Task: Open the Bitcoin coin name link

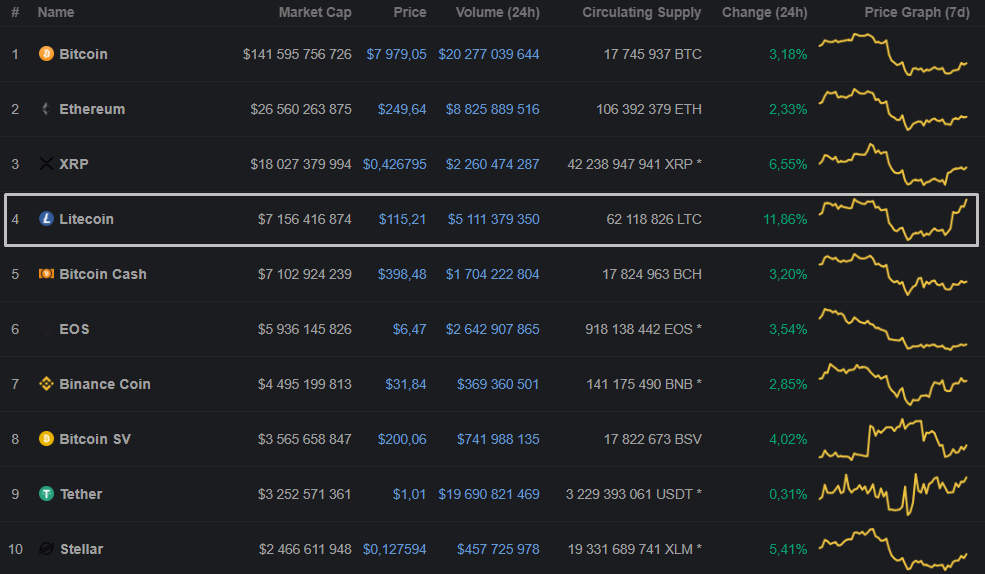Action: (x=83, y=54)
